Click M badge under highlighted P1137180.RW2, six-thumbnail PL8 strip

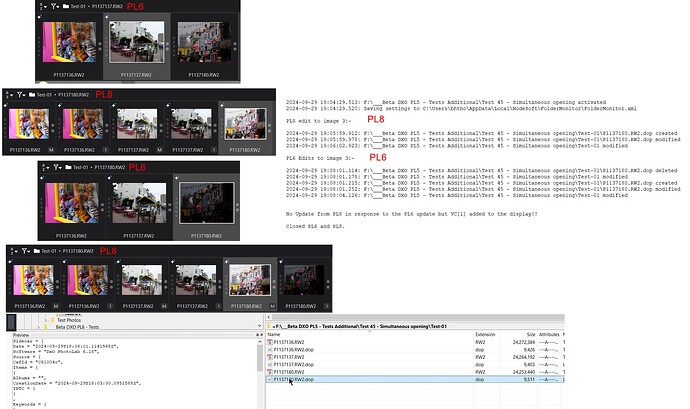(x=272, y=306)
